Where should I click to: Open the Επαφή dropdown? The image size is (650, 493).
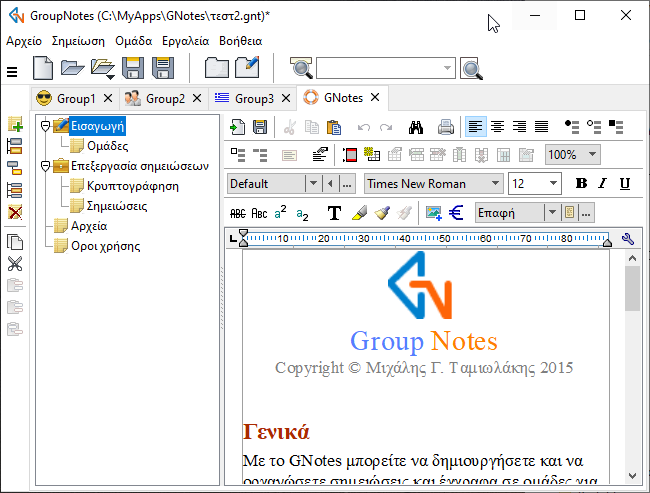552,213
